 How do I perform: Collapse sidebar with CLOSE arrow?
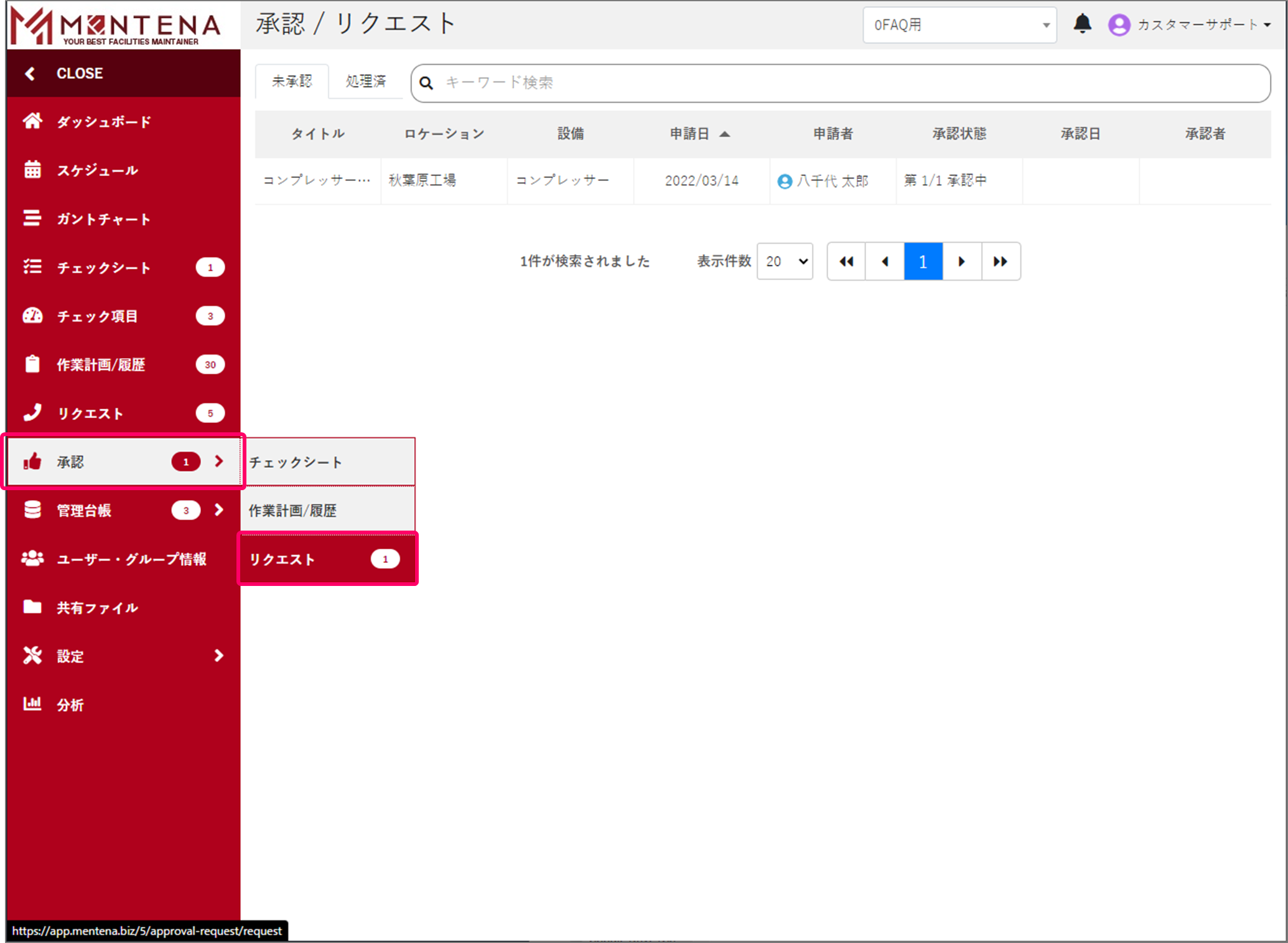(x=30, y=73)
